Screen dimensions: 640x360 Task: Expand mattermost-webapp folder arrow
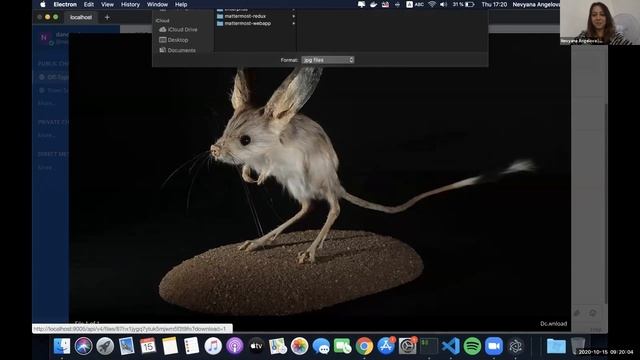point(293,24)
